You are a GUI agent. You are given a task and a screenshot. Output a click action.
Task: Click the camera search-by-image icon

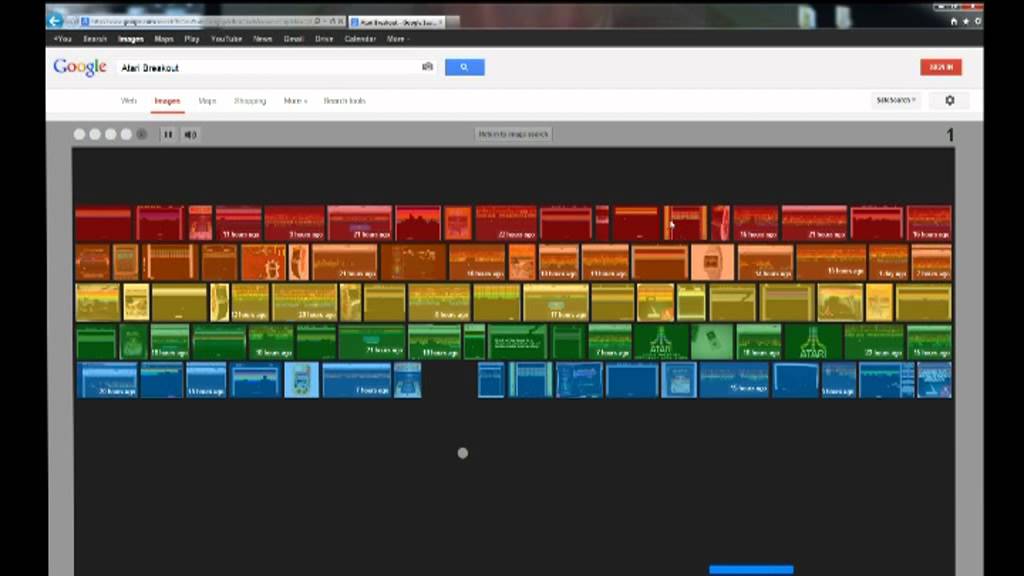(427, 67)
